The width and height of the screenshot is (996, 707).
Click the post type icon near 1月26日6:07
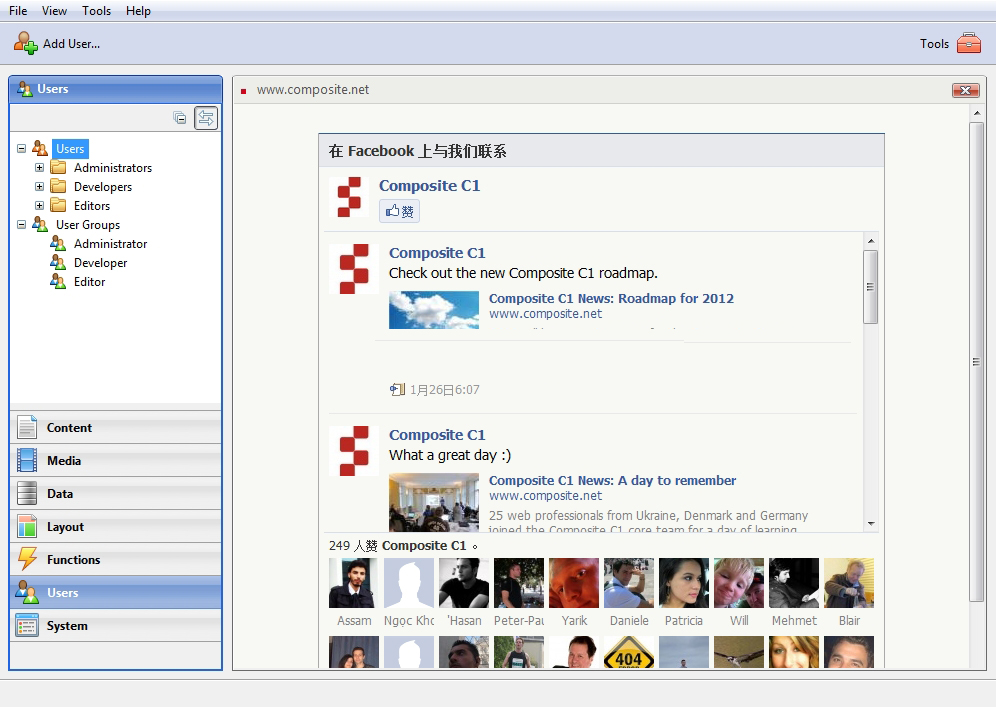pos(397,389)
